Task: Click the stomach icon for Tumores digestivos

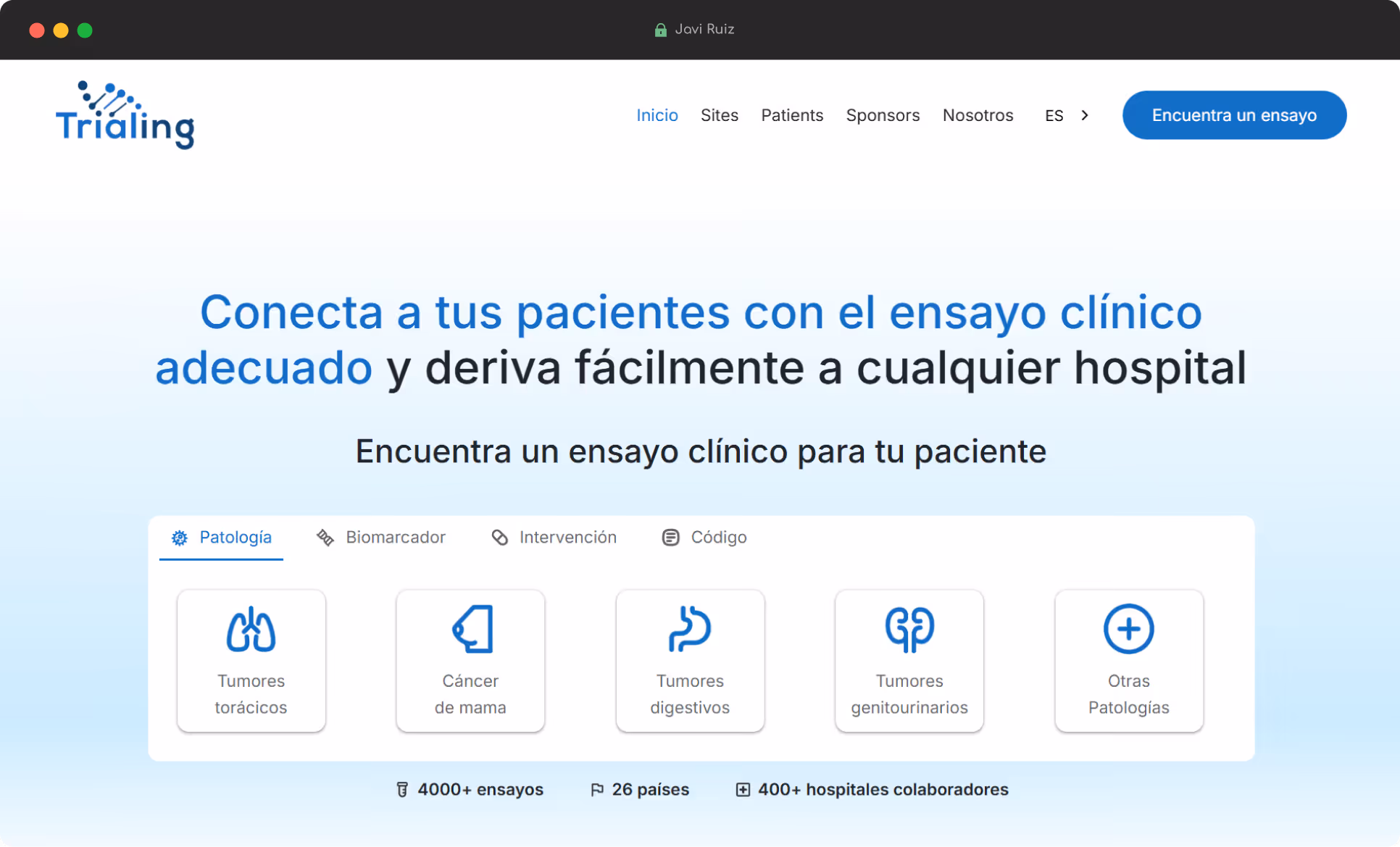Action: (x=690, y=629)
